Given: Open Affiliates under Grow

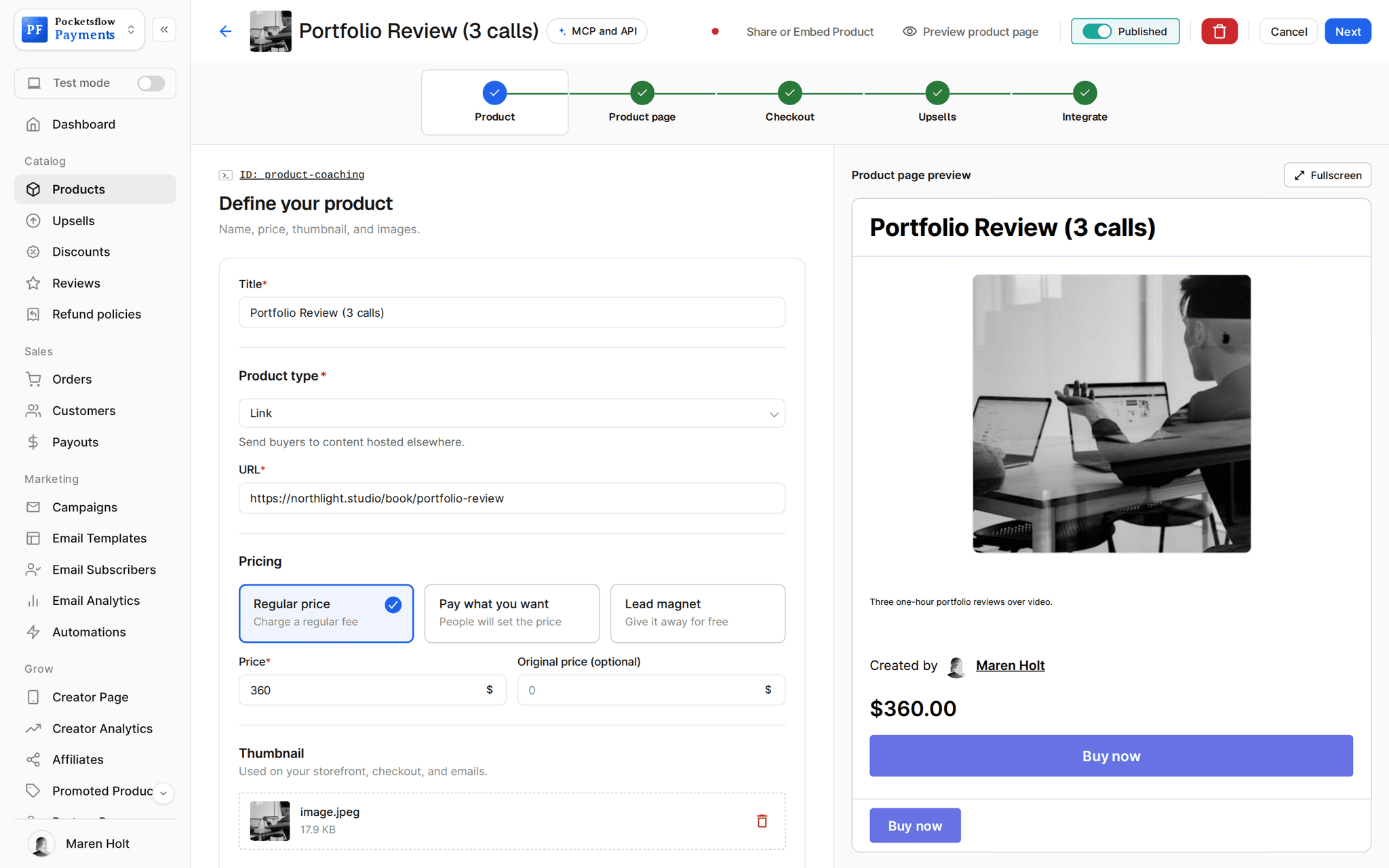Looking at the screenshot, I should (95, 759).
